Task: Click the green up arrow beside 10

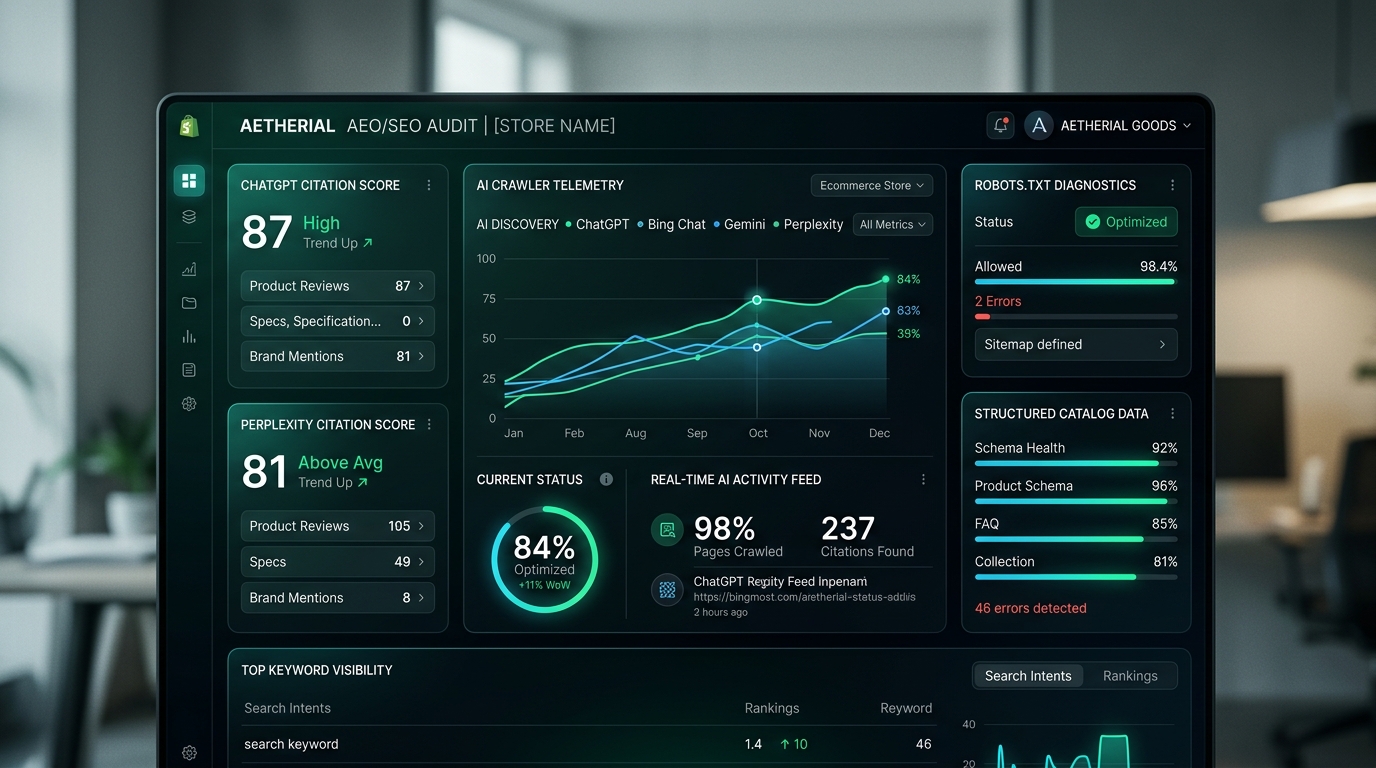Action: click(x=785, y=744)
